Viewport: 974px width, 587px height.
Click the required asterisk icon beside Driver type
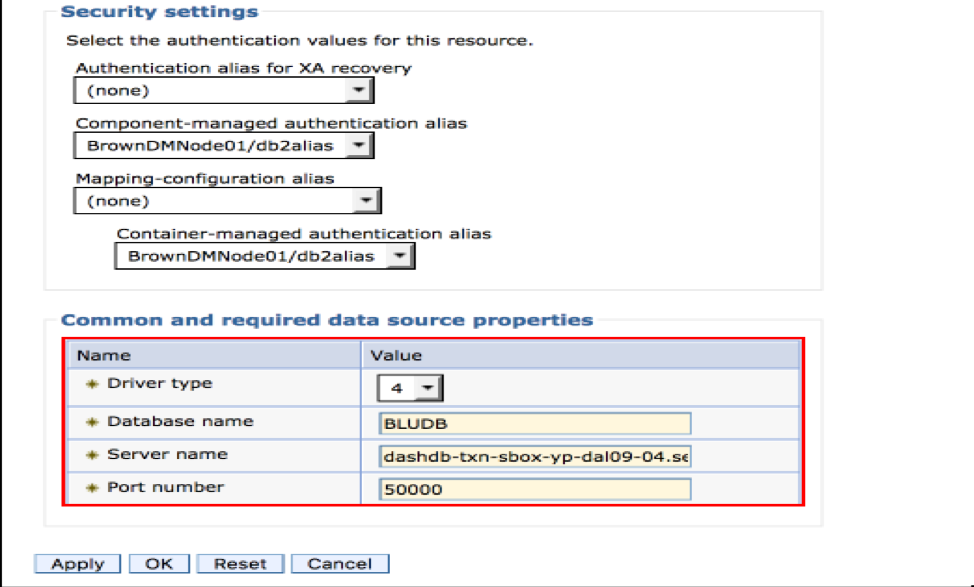94,384
